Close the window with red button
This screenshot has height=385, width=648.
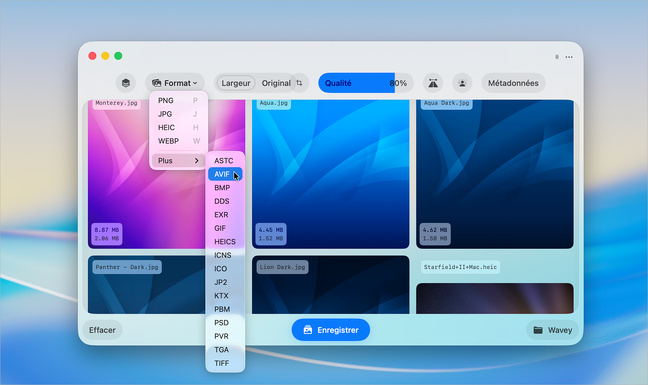pyautogui.click(x=93, y=56)
